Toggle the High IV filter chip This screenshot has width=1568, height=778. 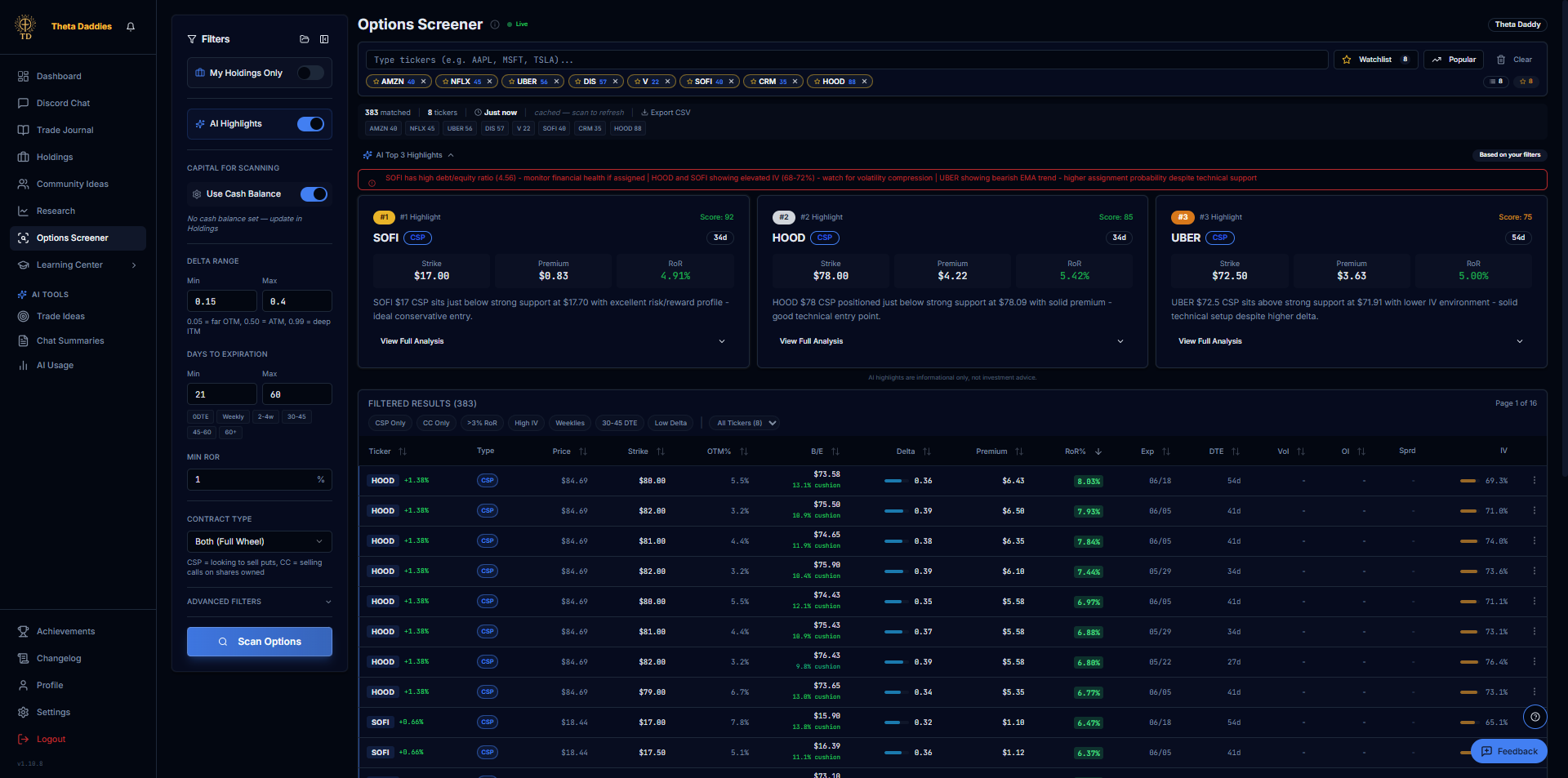click(x=527, y=423)
